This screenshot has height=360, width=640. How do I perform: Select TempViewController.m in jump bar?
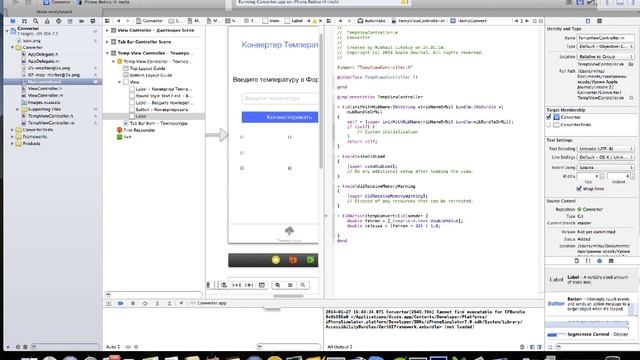click(418, 21)
